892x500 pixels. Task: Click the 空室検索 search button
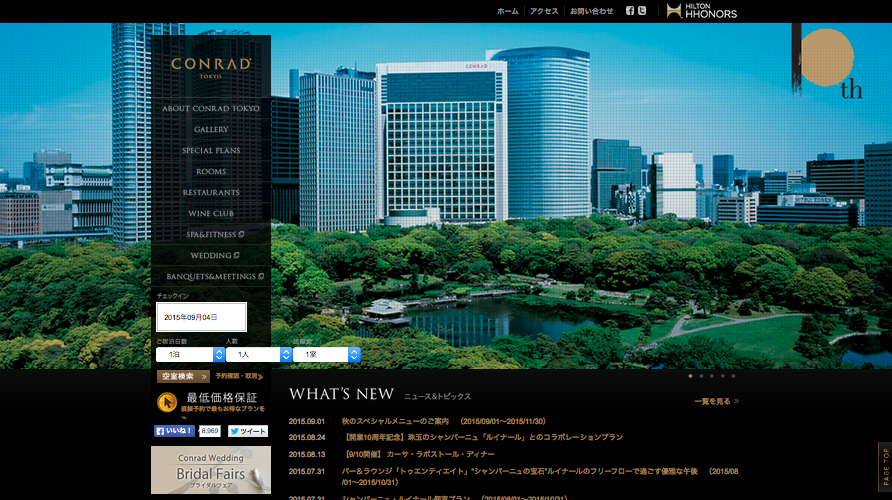point(183,377)
